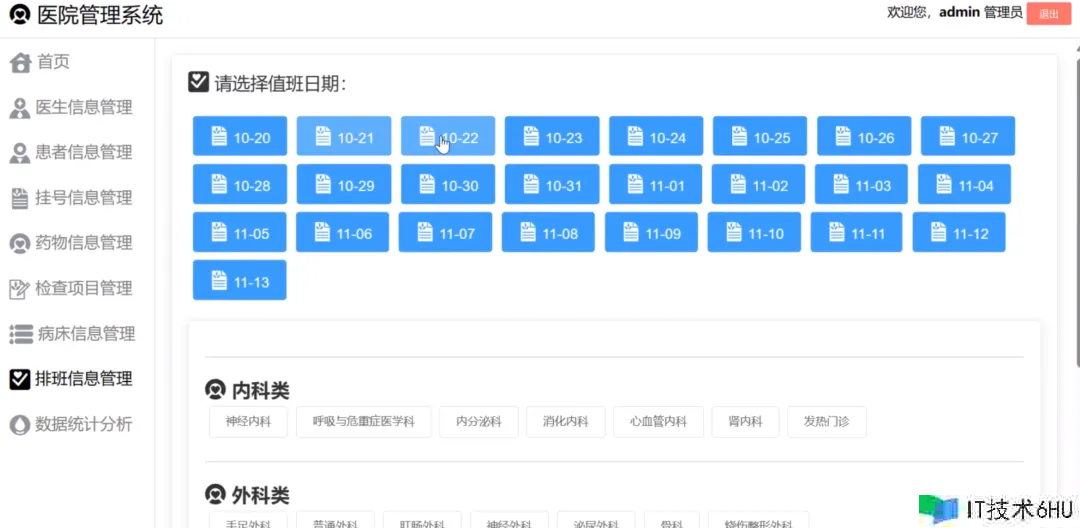Open the 数据统计分析 menu entry

pos(83,424)
